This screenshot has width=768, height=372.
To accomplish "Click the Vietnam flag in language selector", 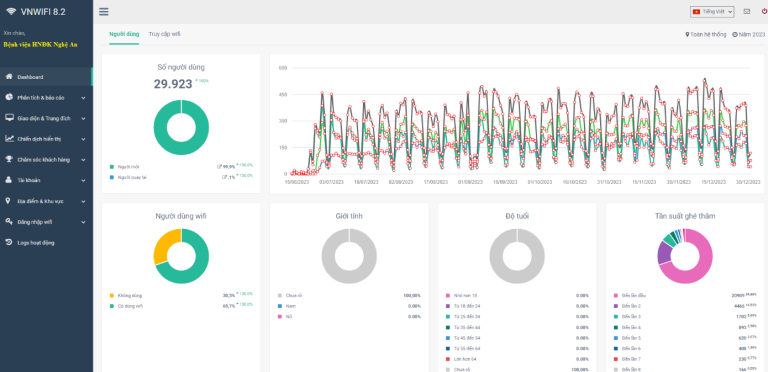I will point(696,11).
